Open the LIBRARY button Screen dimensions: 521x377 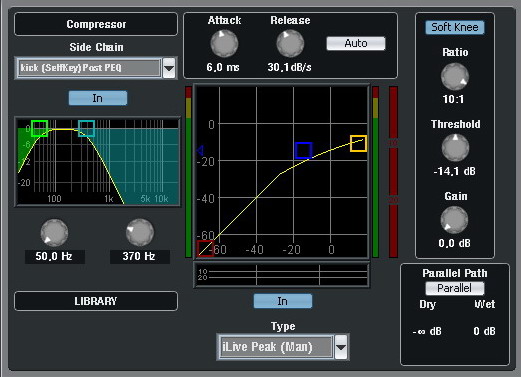(x=96, y=301)
